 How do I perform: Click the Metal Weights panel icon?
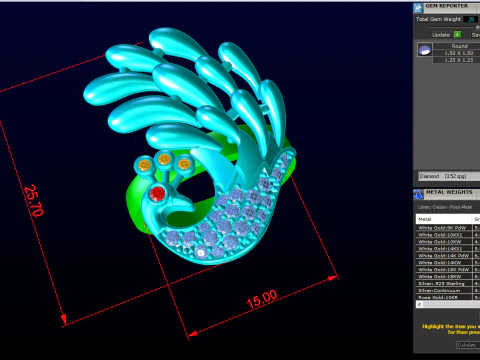[x=418, y=194]
